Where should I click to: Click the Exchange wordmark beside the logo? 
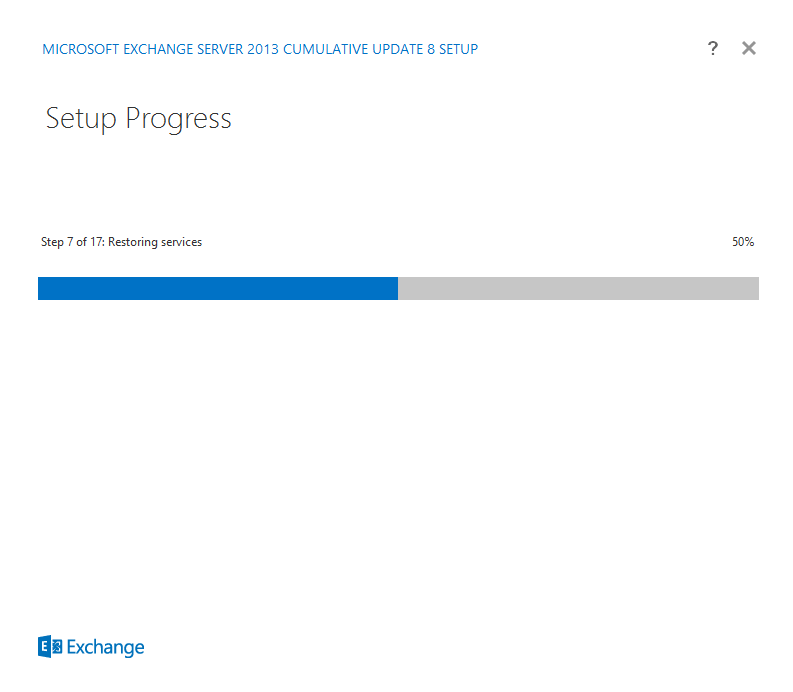[105, 648]
